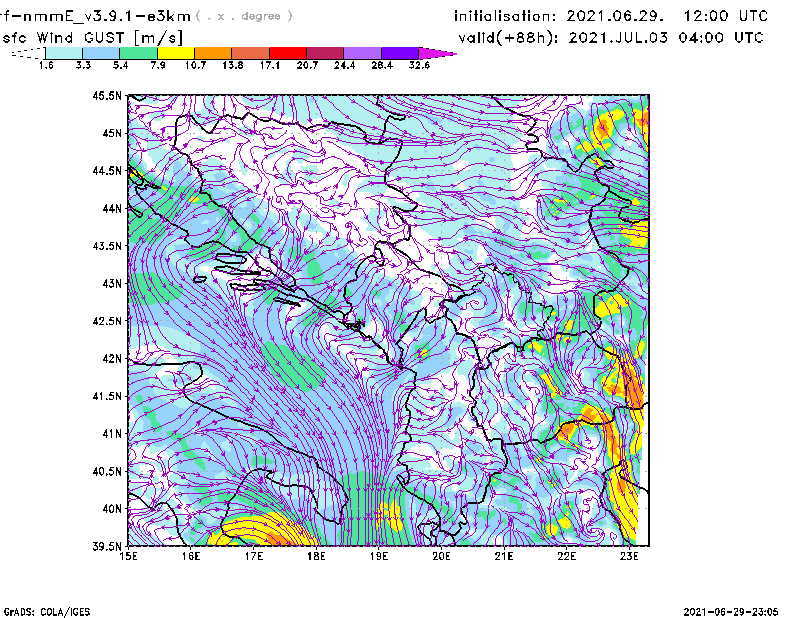Click the 23E longitude label
The height and width of the screenshot is (618, 800).
629,556
